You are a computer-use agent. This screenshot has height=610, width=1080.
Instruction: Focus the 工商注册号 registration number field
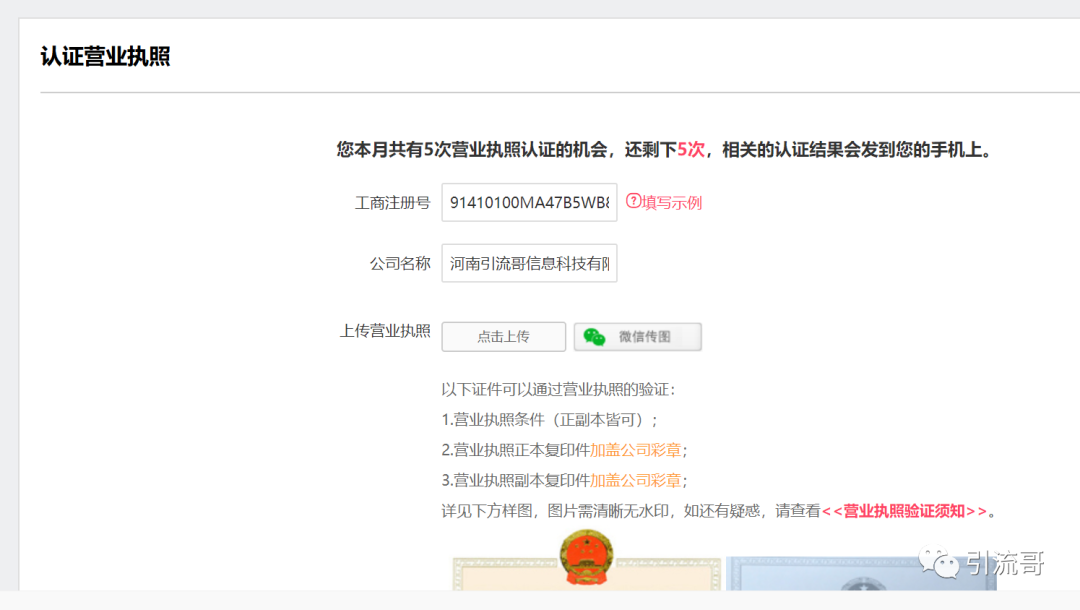[529, 202]
